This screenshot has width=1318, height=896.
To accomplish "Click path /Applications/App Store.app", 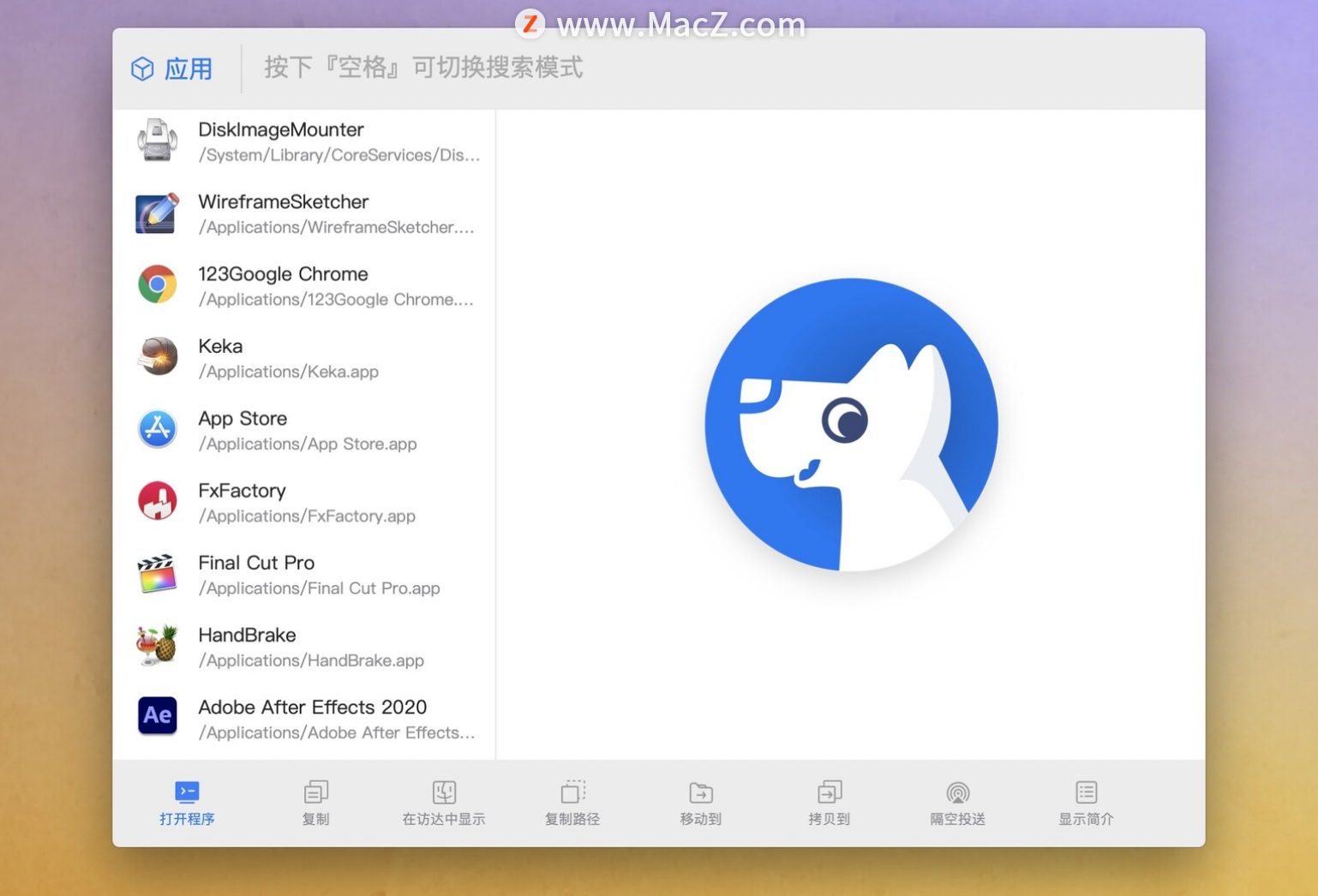I will [308, 444].
